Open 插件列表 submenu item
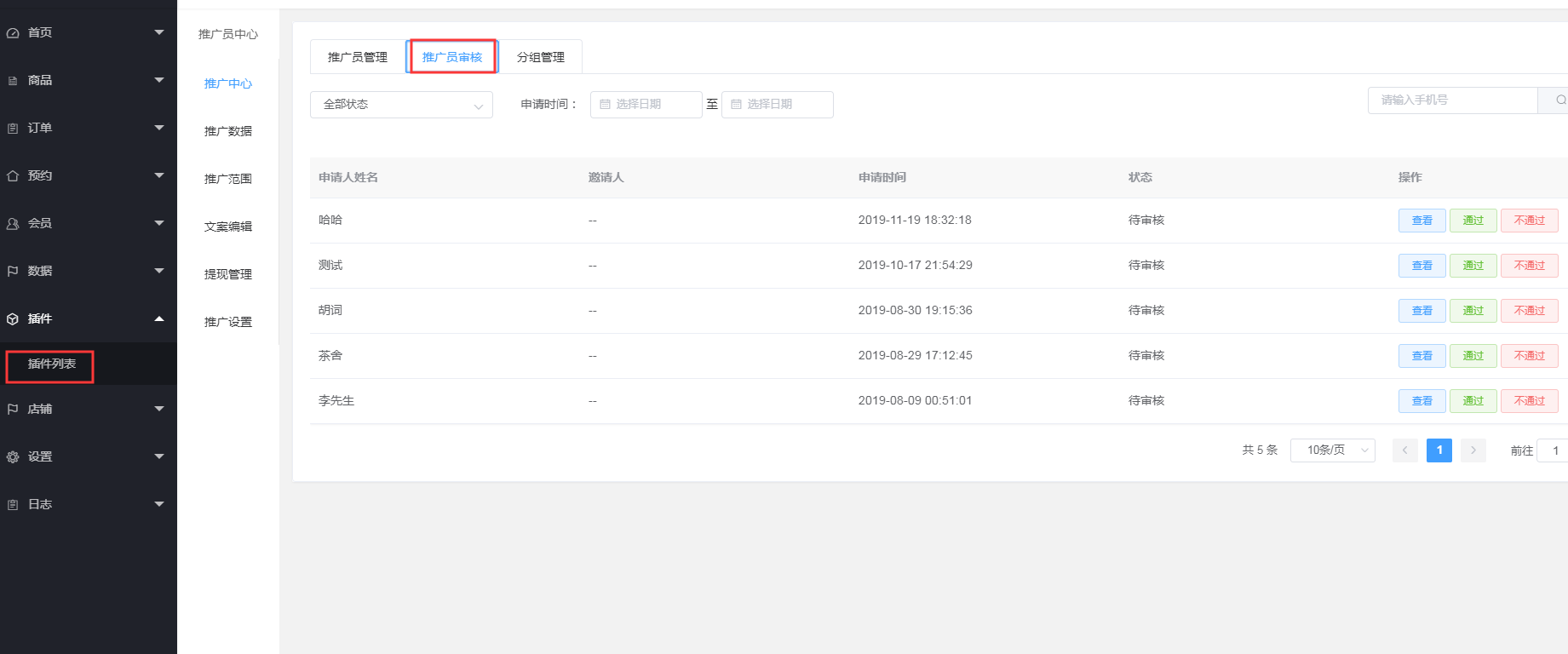This screenshot has width=1568, height=654. pos(51,364)
